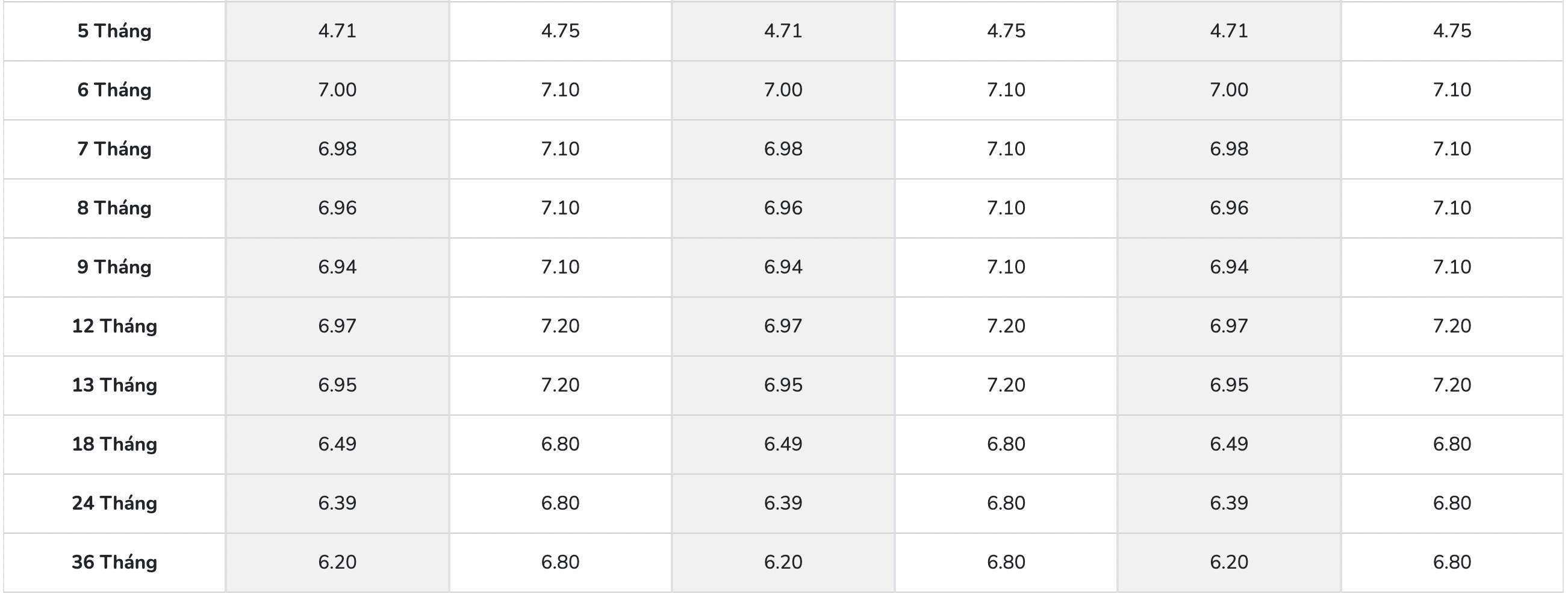Click the "9 Tháng" row label
The image size is (1568, 600).
pyautogui.click(x=114, y=267)
